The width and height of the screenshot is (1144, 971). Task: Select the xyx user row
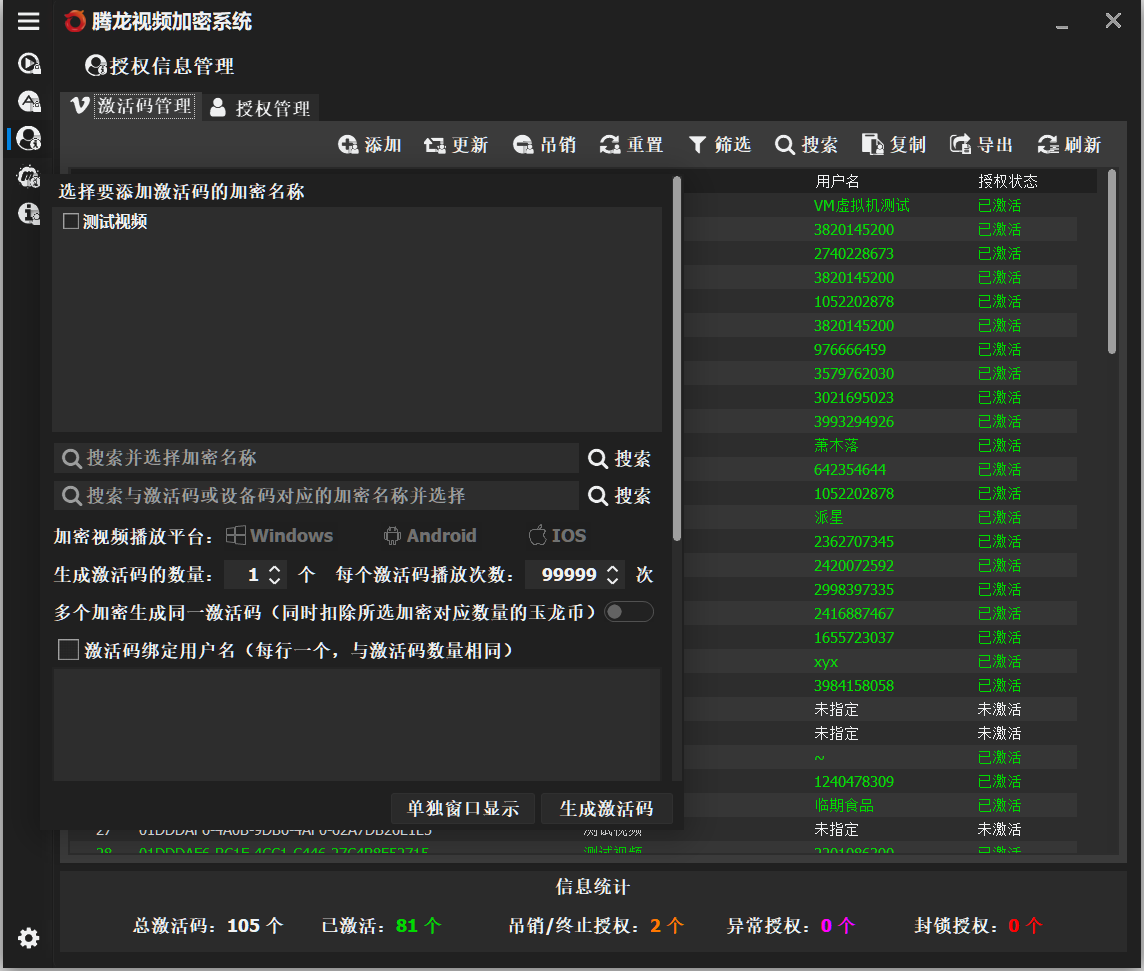coord(878,662)
